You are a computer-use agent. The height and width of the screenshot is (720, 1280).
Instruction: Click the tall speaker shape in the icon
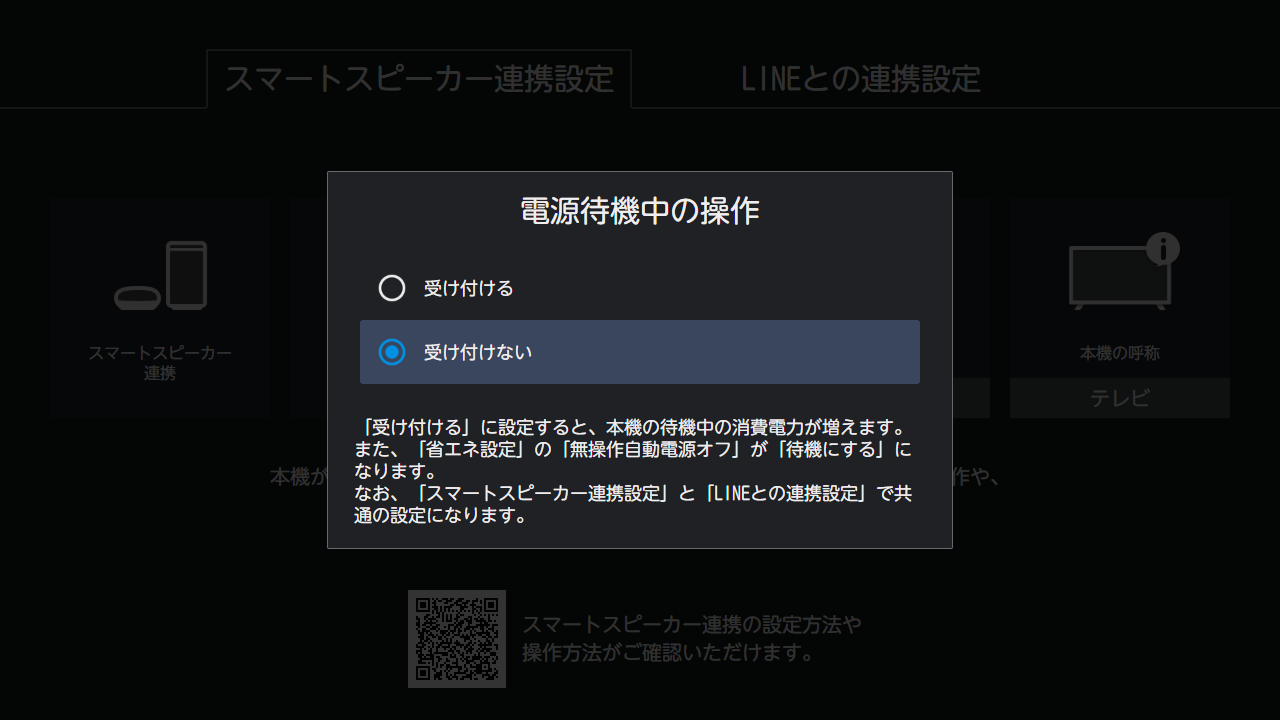tap(187, 274)
